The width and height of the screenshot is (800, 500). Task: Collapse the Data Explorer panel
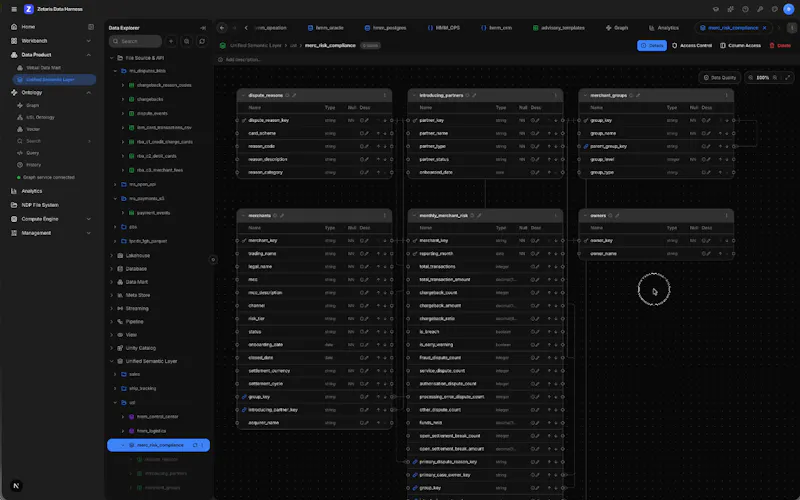coord(203,28)
